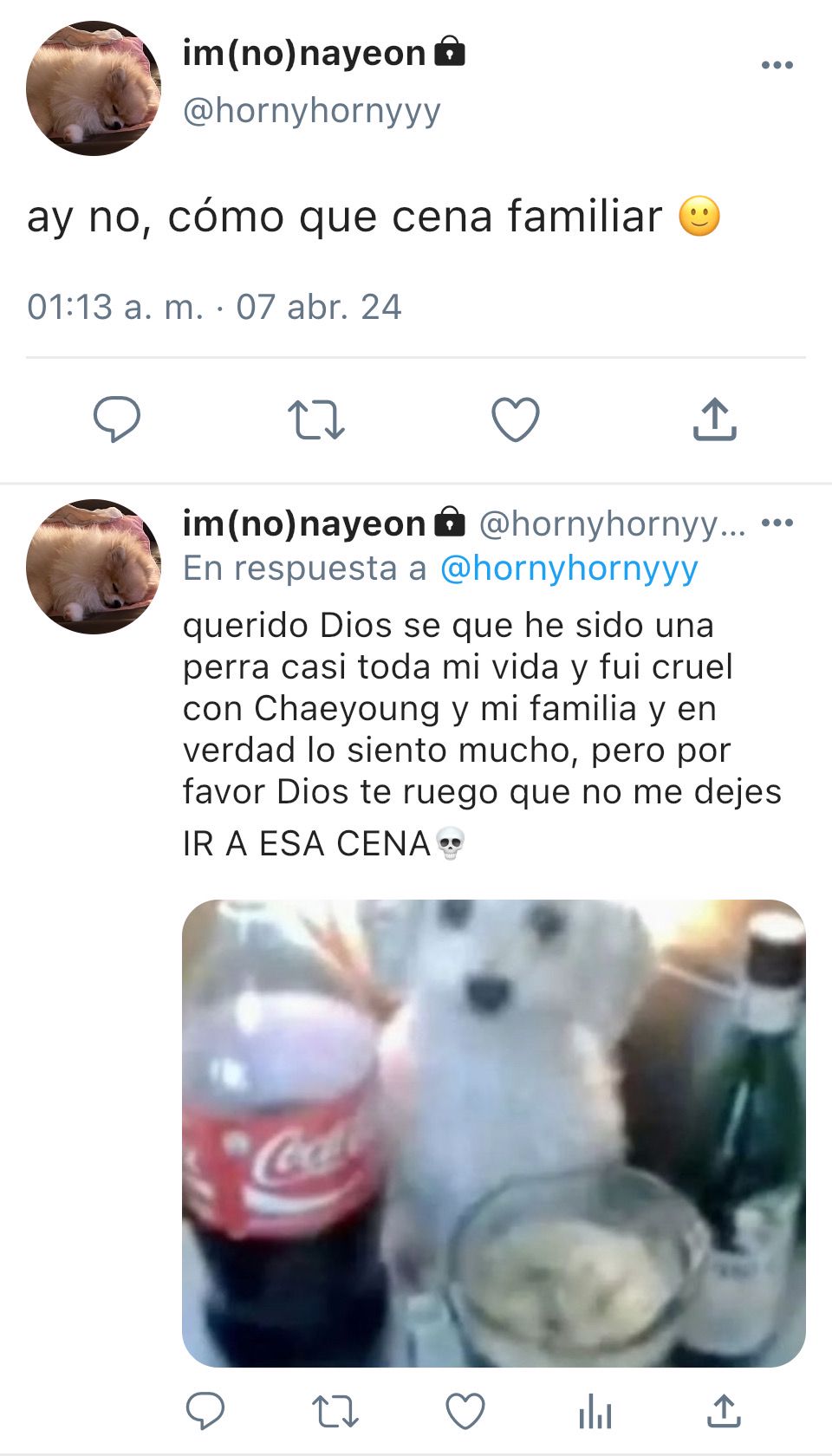Open the main tweet's profile avatar
The width and height of the screenshot is (832, 1456).
[94, 88]
